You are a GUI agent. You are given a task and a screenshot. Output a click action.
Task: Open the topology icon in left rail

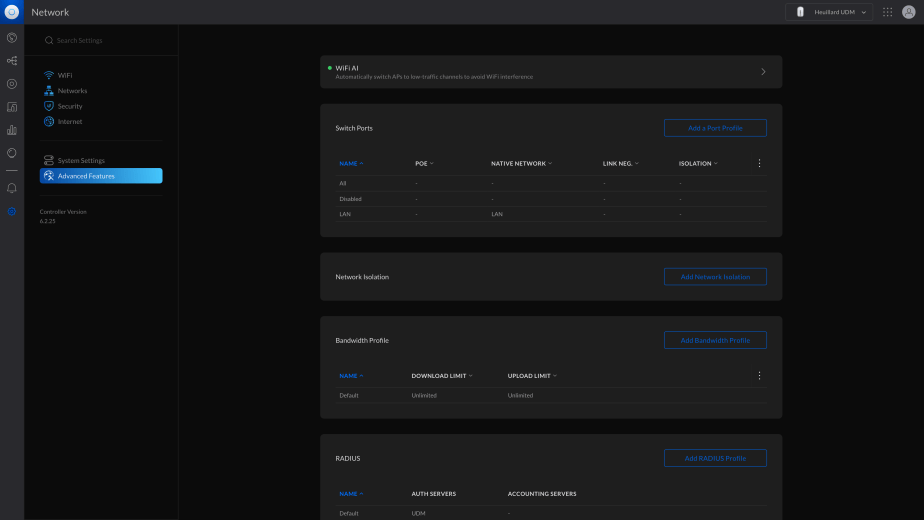[12, 61]
